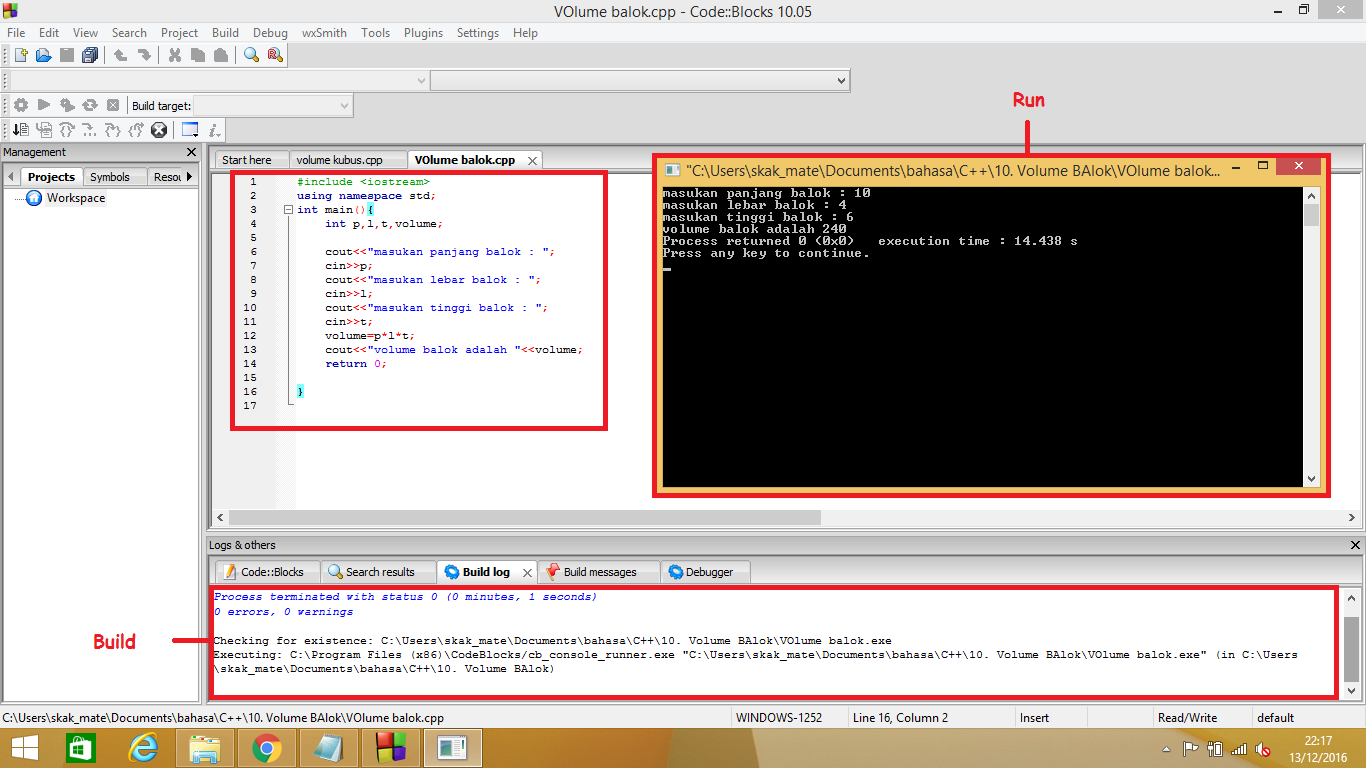Click the Run to cursor debug icon
The width and height of the screenshot is (1366, 768).
click(x=44, y=130)
